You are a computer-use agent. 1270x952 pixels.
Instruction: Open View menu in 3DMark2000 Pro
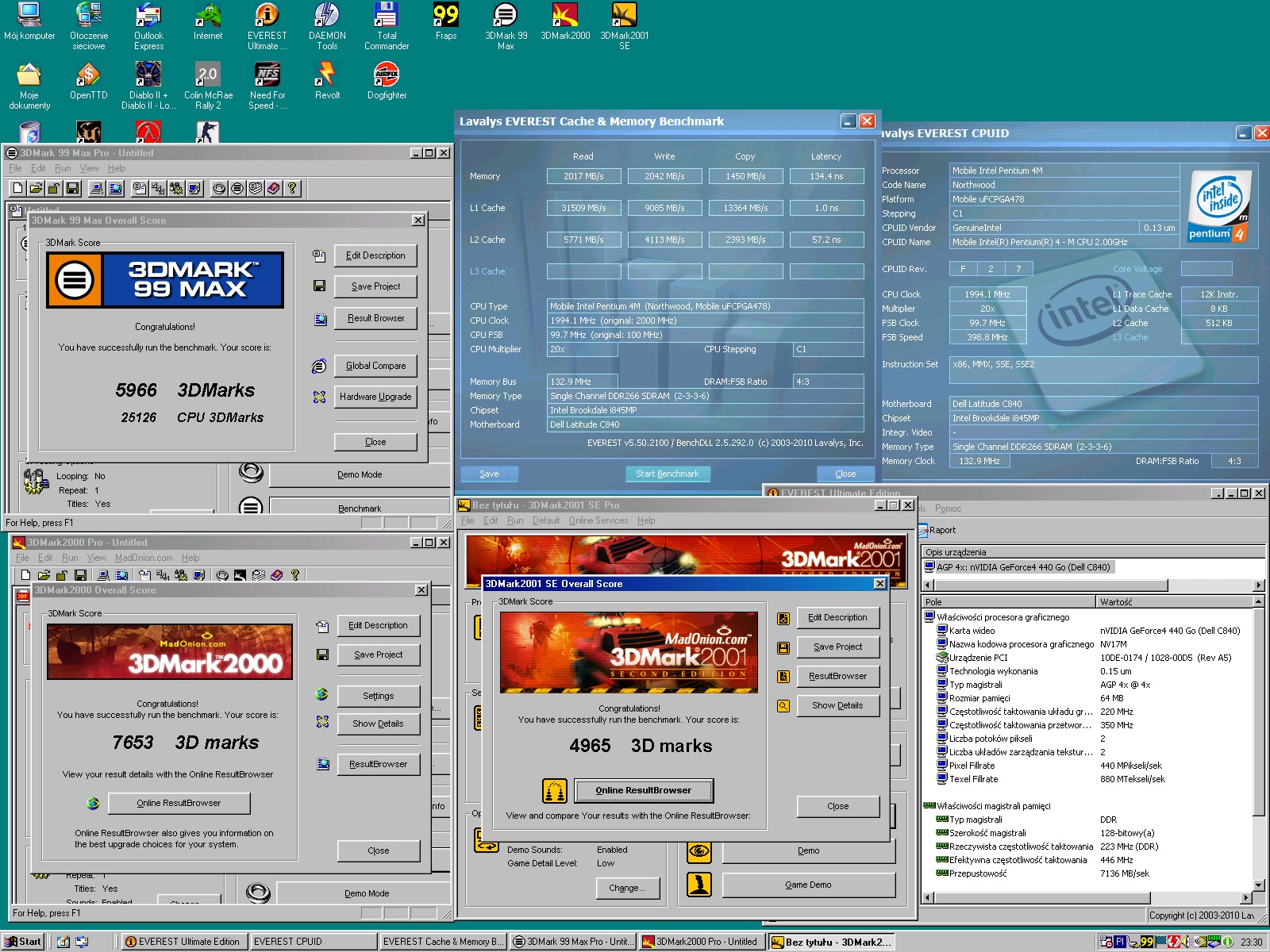96,558
